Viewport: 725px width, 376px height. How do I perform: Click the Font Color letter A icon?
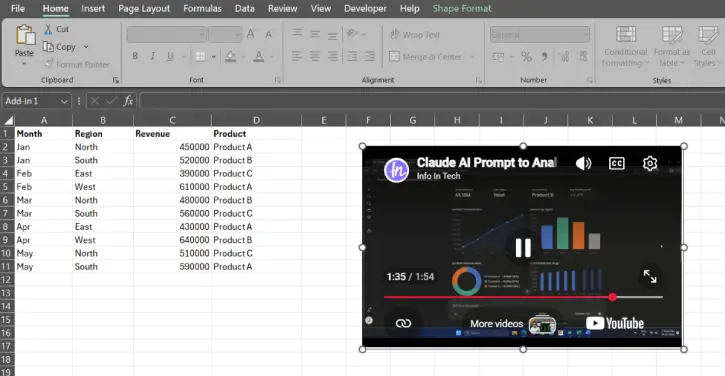259,56
